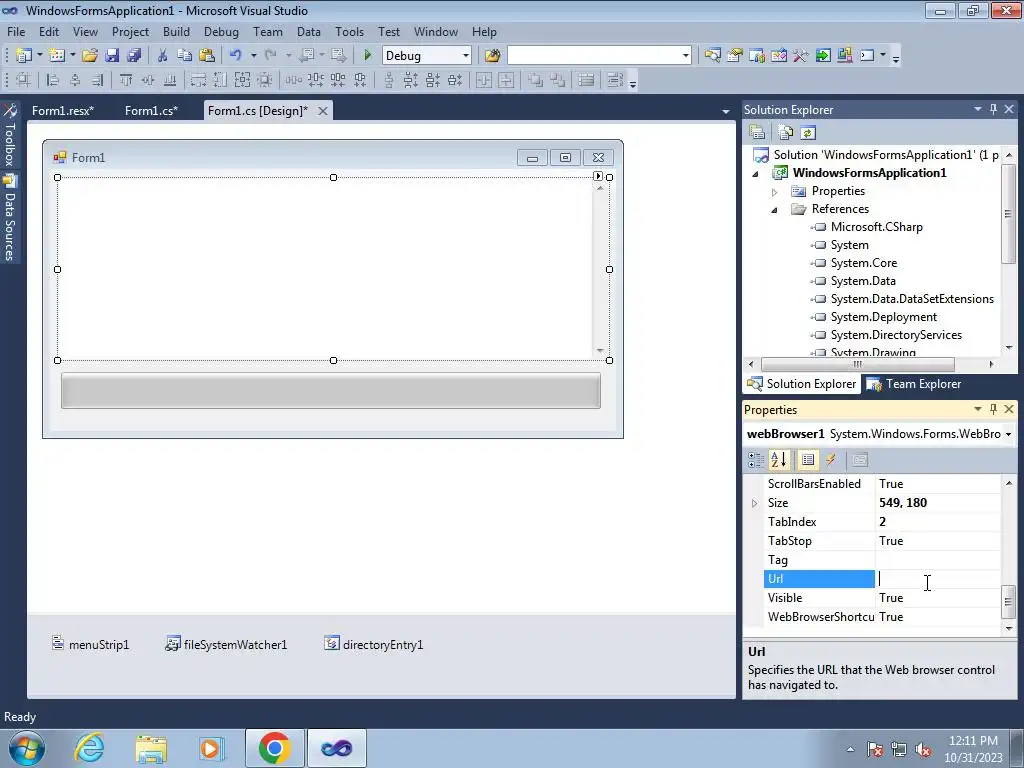The width and height of the screenshot is (1024, 768).
Task: Click the Copy toolbar icon
Action: click(185, 56)
